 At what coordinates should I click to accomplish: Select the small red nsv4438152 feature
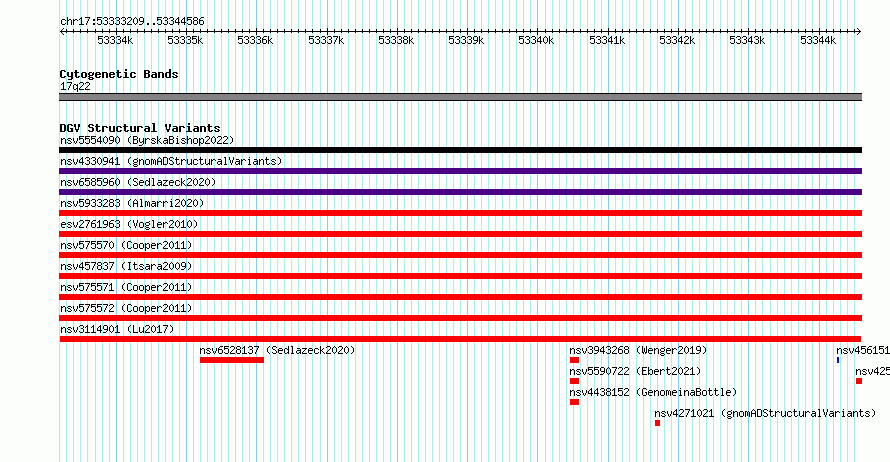(x=574, y=402)
